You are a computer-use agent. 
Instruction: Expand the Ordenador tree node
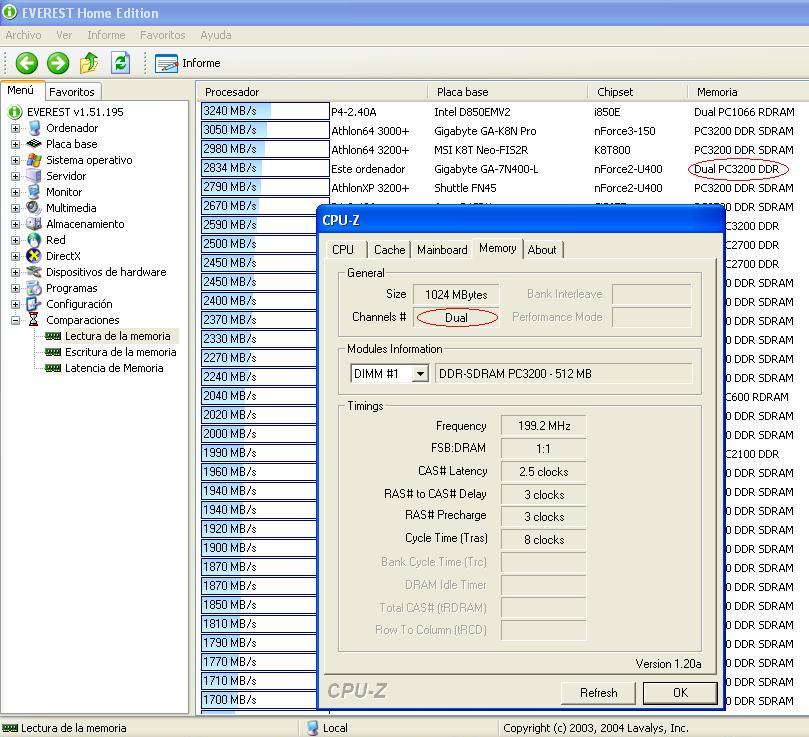click(x=15, y=128)
